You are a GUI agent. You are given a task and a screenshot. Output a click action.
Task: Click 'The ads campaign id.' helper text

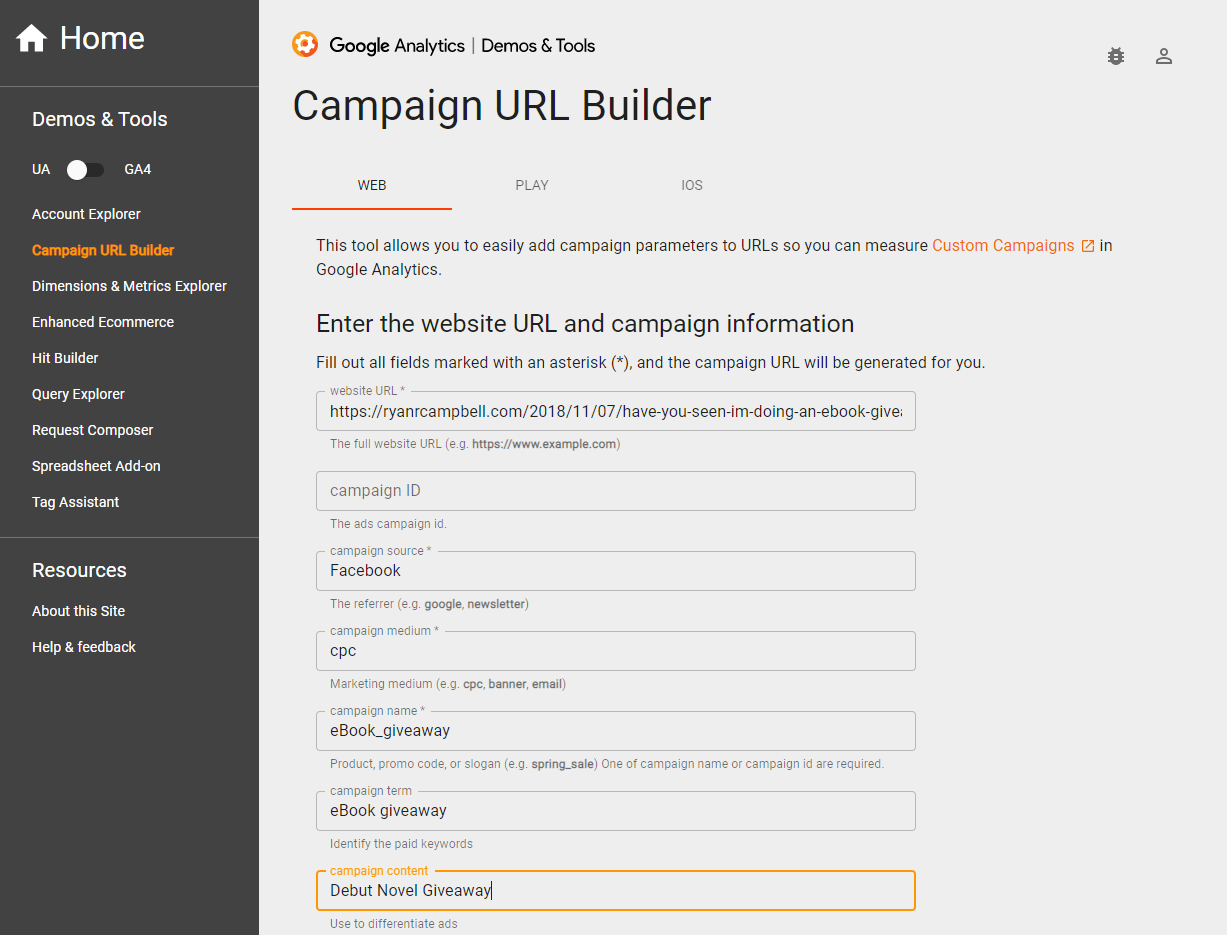[388, 524]
